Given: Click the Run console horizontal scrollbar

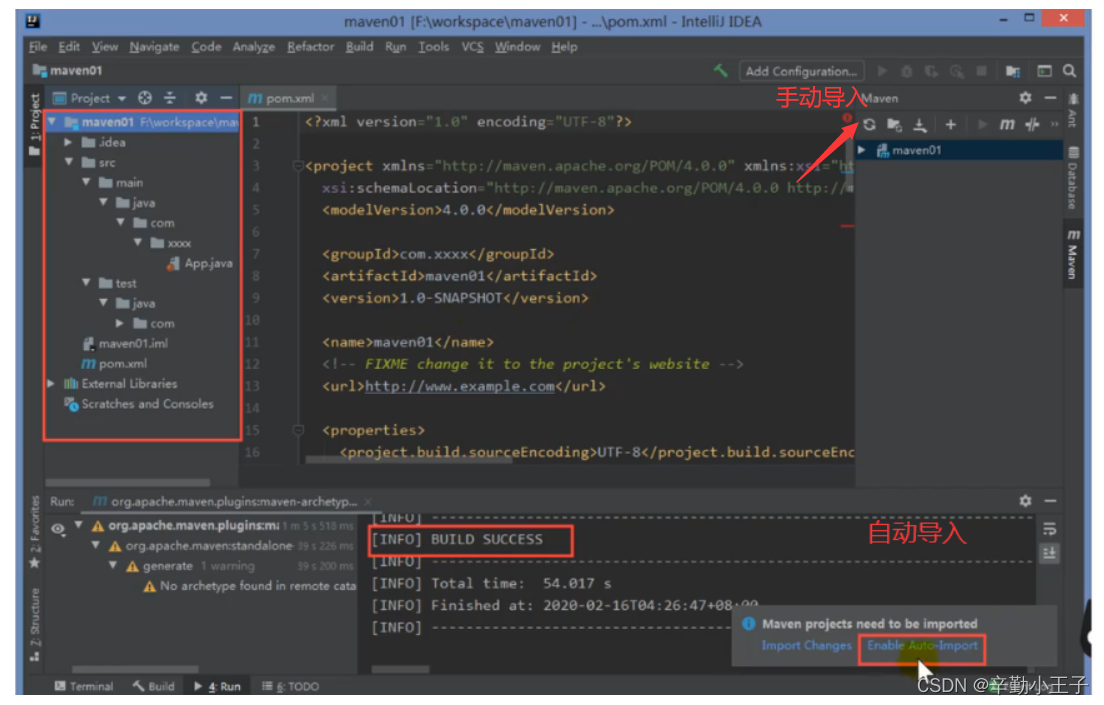Looking at the screenshot, I should pos(400,669).
